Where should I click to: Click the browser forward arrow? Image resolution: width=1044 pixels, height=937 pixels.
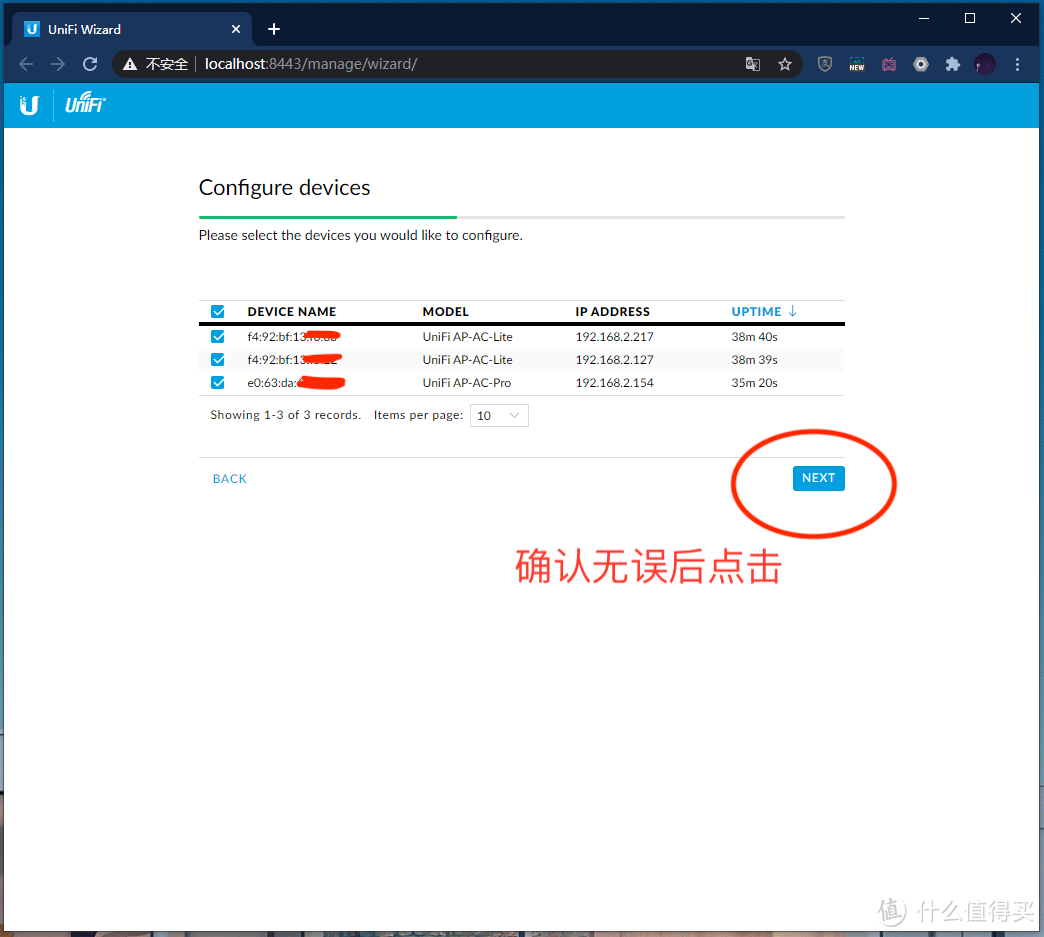pyautogui.click(x=58, y=64)
